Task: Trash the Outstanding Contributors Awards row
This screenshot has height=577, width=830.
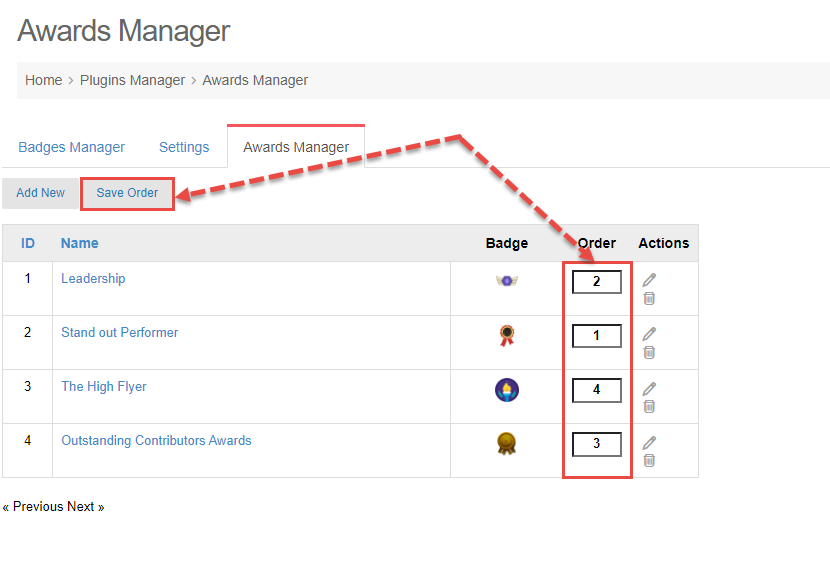Action: [x=649, y=461]
